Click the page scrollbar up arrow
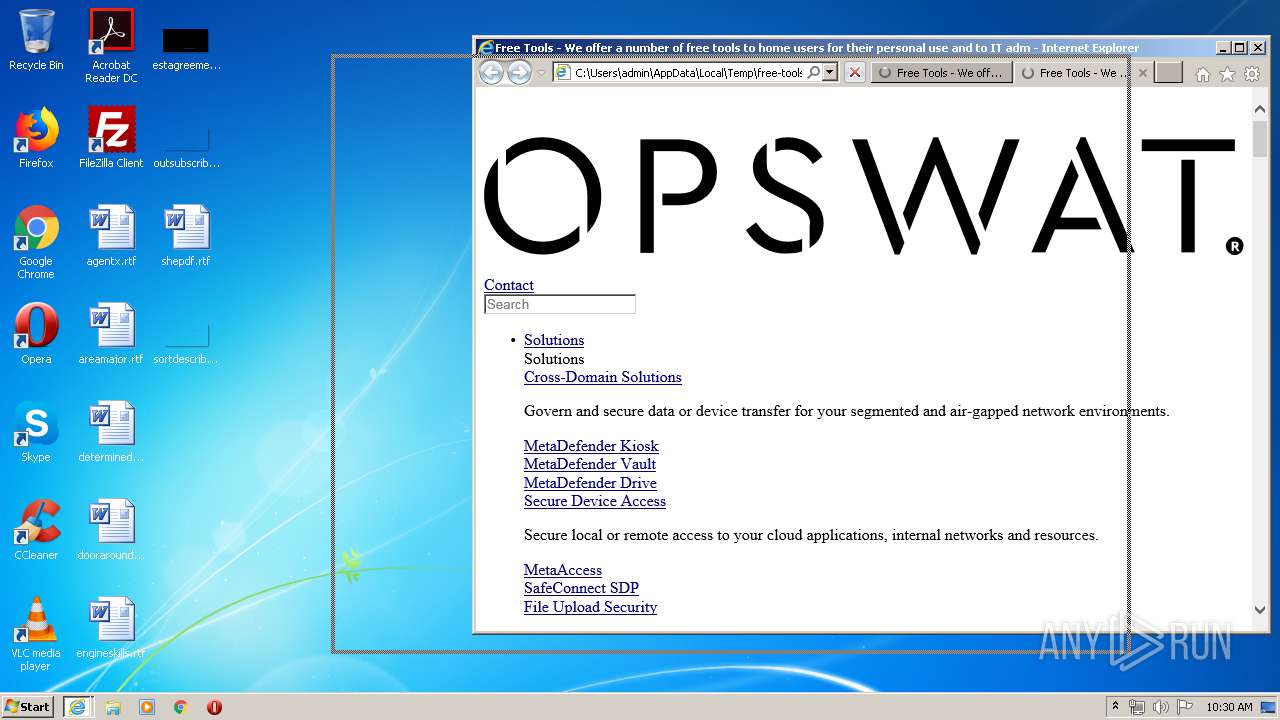 [1259, 109]
